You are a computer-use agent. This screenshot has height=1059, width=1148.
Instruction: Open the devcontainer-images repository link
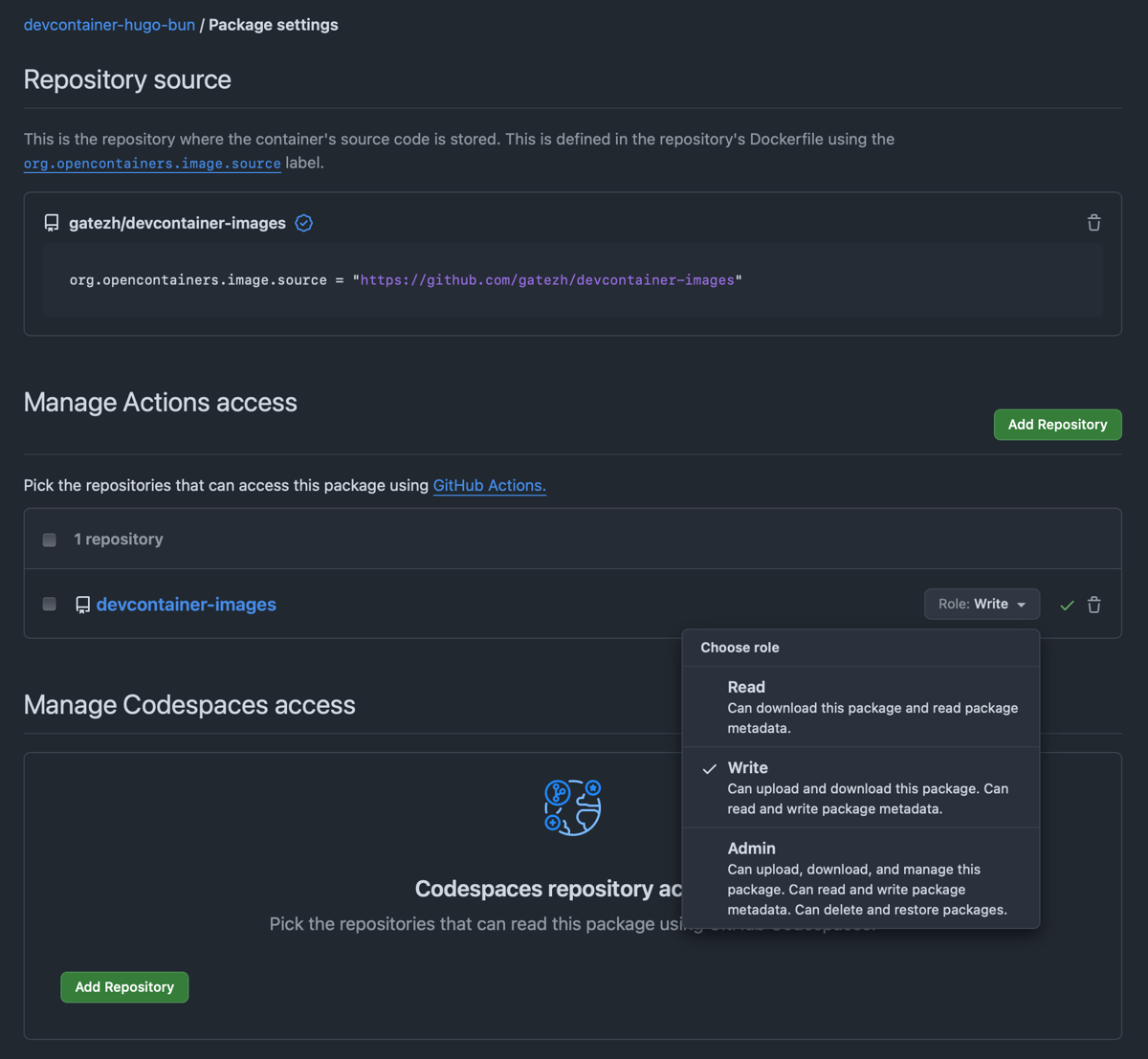pyautogui.click(x=187, y=605)
